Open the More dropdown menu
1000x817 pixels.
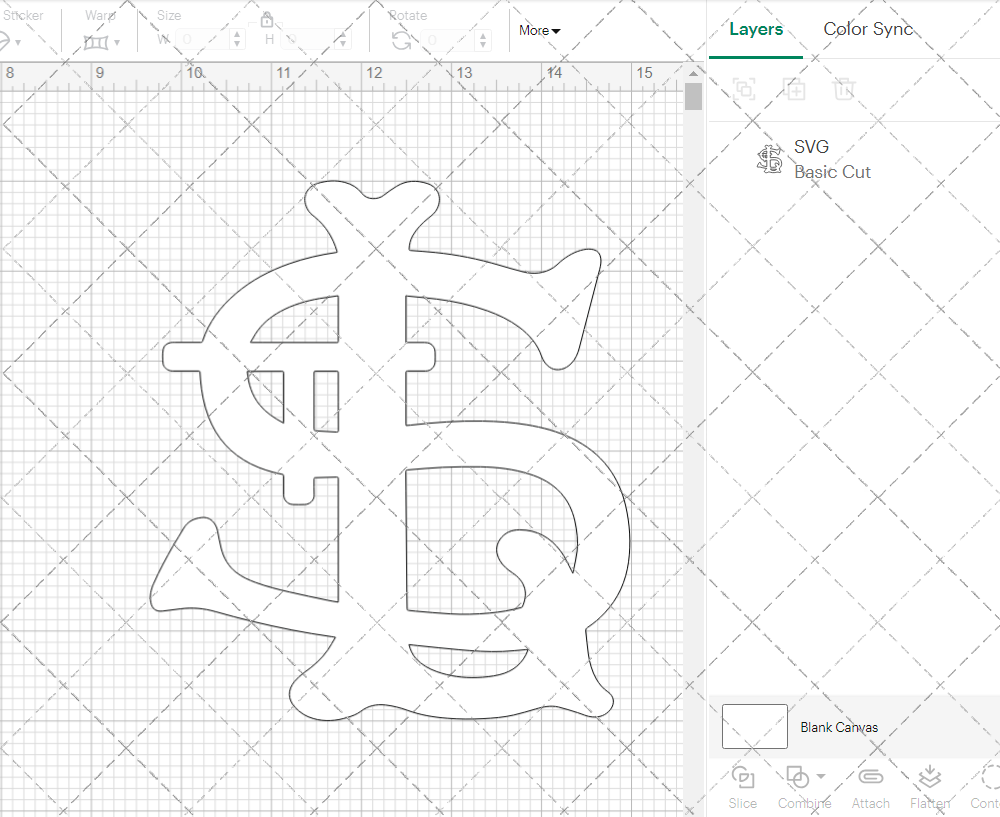click(540, 31)
